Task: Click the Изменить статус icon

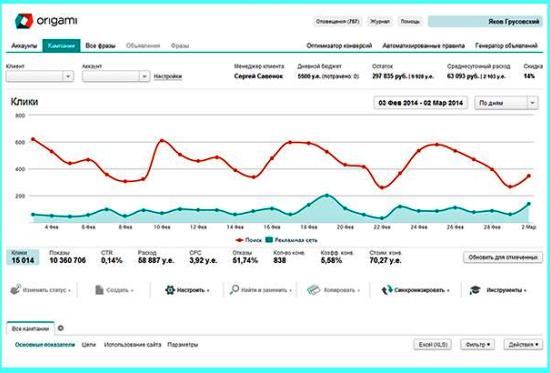Action: pos(15,289)
